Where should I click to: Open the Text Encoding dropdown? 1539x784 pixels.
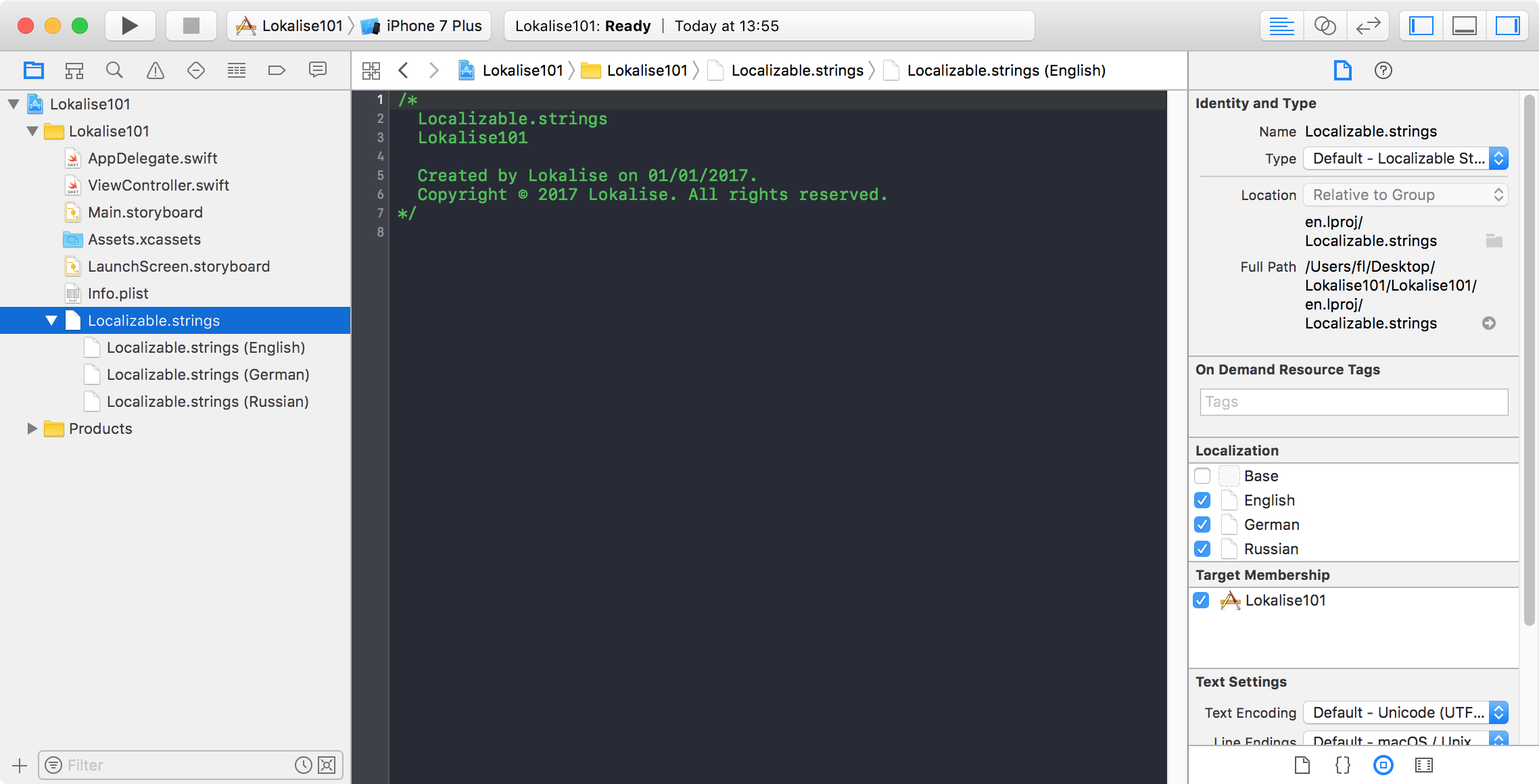tap(1406, 712)
